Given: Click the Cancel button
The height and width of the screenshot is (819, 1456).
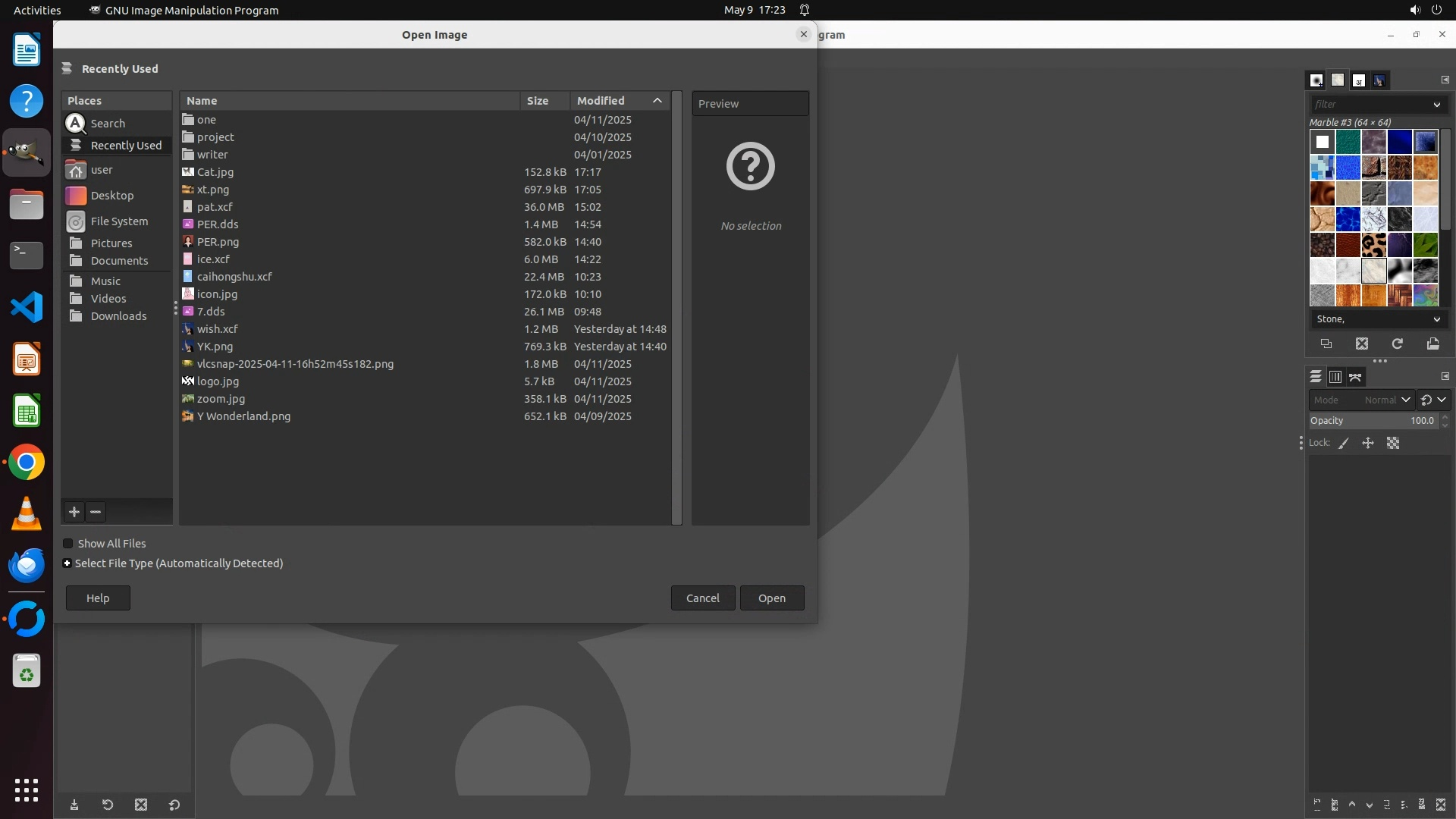Looking at the screenshot, I should [x=702, y=598].
